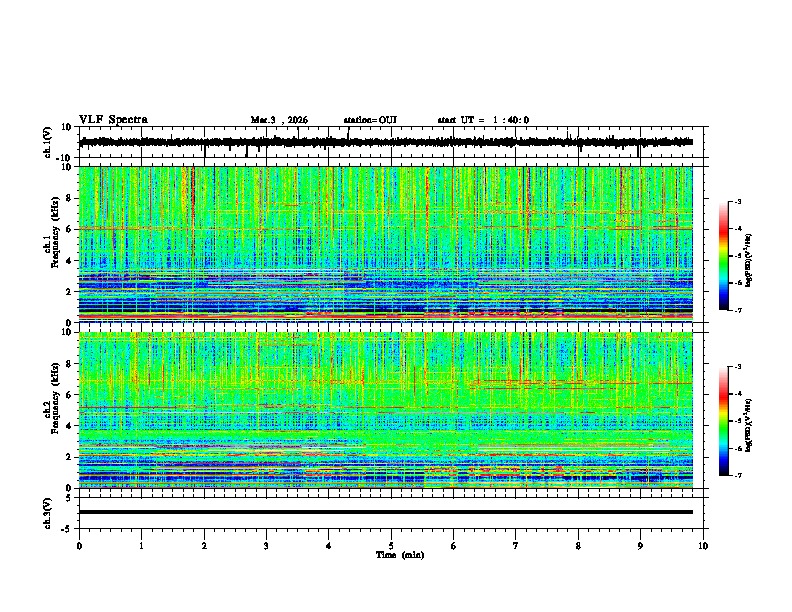Click the "-3" label on ch.1 color bar
The width and height of the screenshot is (792, 612).
(x=738, y=202)
